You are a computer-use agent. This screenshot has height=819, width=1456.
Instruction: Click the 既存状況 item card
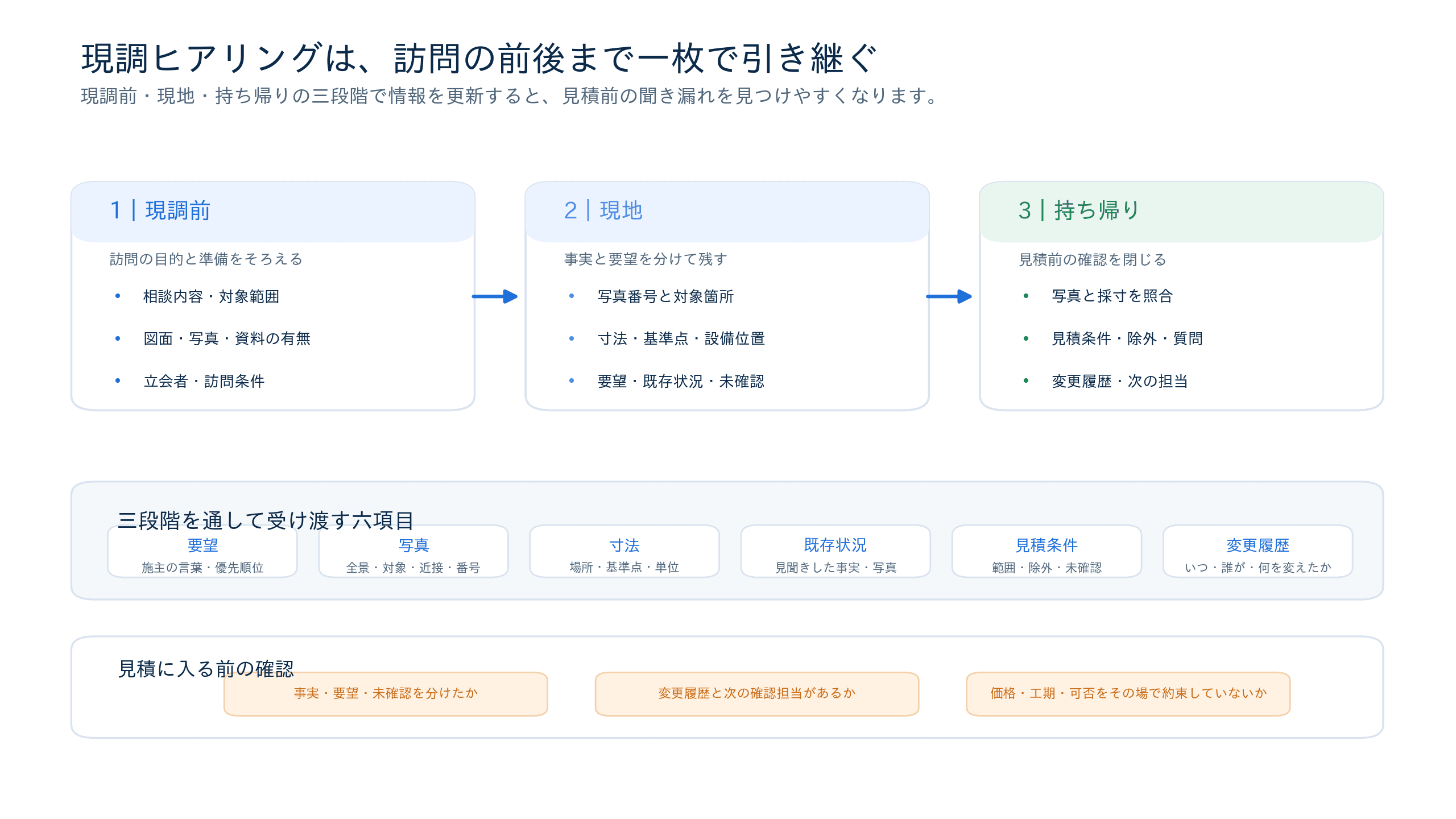[835, 552]
